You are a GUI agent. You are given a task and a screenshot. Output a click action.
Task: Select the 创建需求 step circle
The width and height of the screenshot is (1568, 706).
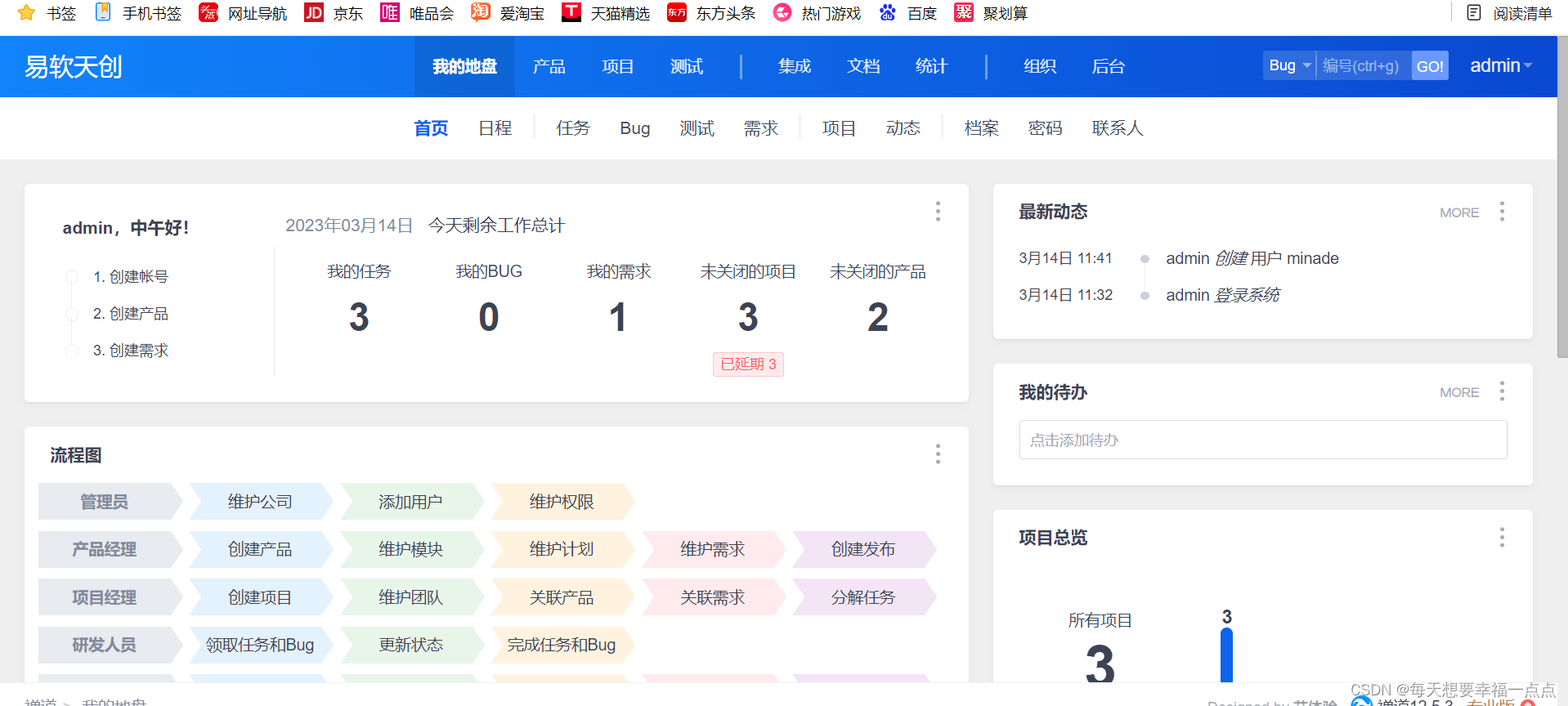tap(72, 351)
